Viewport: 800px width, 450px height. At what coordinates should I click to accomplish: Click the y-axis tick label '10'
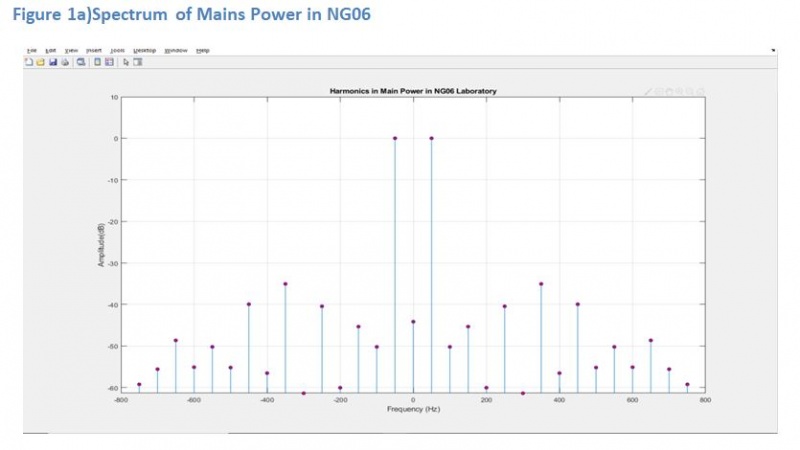(x=114, y=97)
